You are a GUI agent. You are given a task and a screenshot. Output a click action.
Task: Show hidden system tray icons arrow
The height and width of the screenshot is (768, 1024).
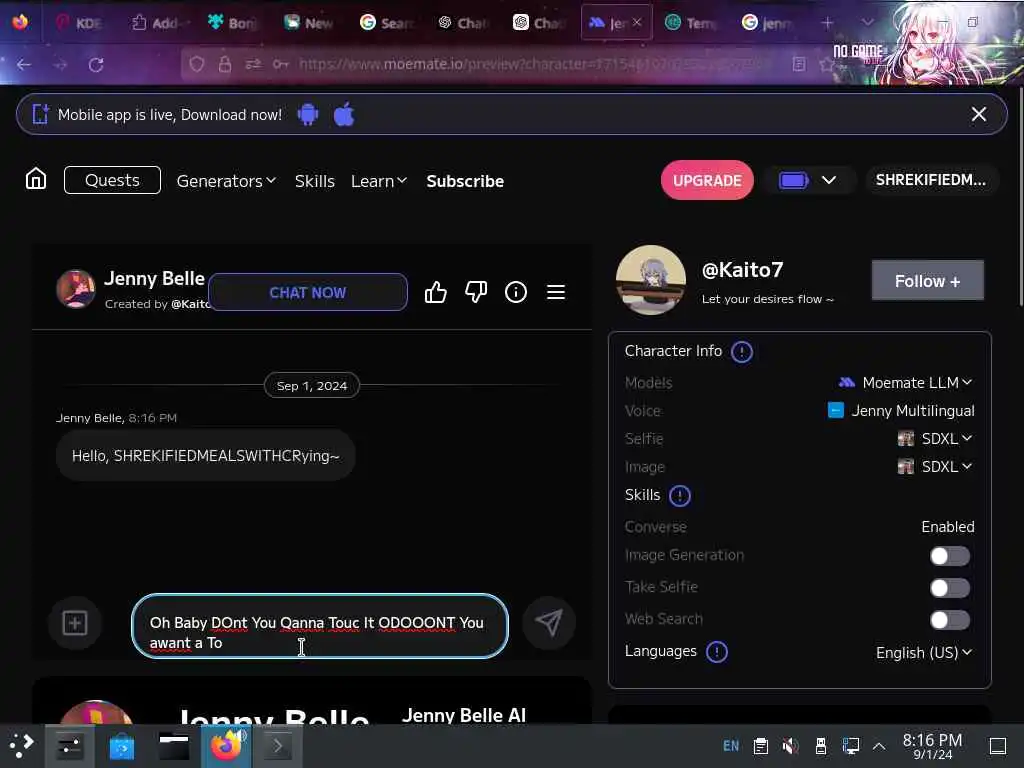tap(879, 746)
